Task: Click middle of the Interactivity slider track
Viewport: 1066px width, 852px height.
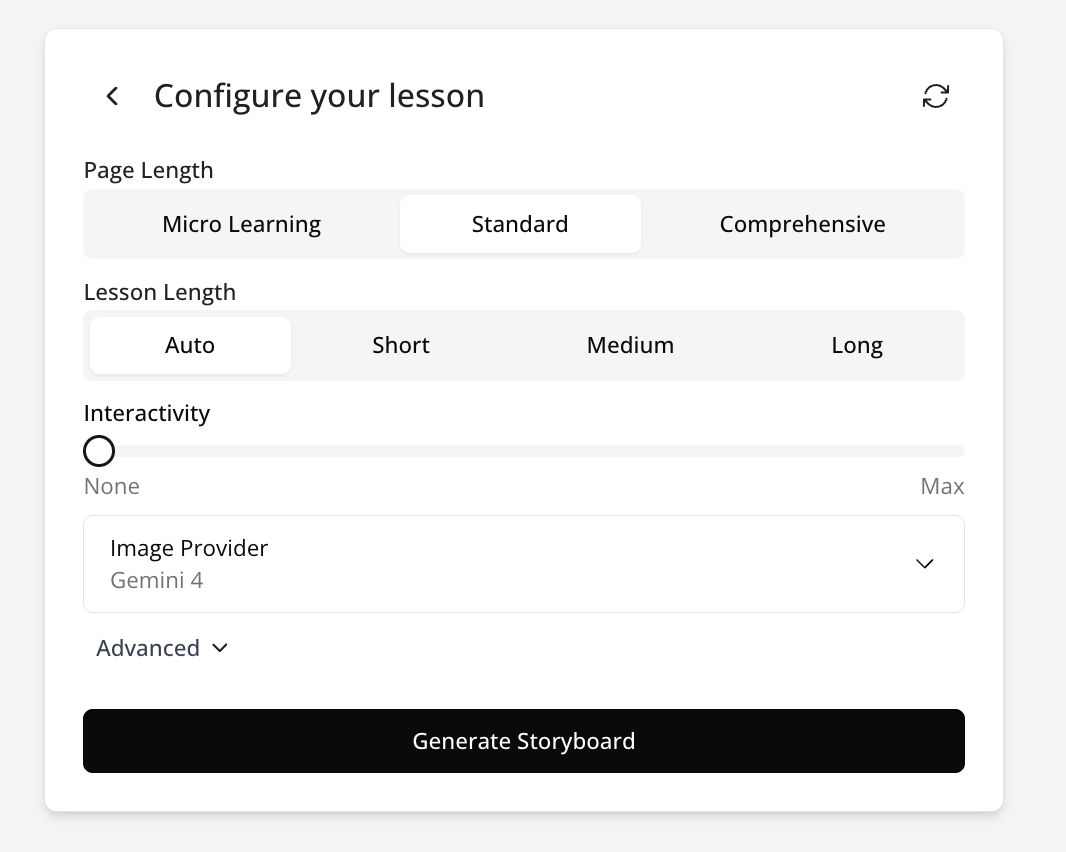Action: (524, 451)
